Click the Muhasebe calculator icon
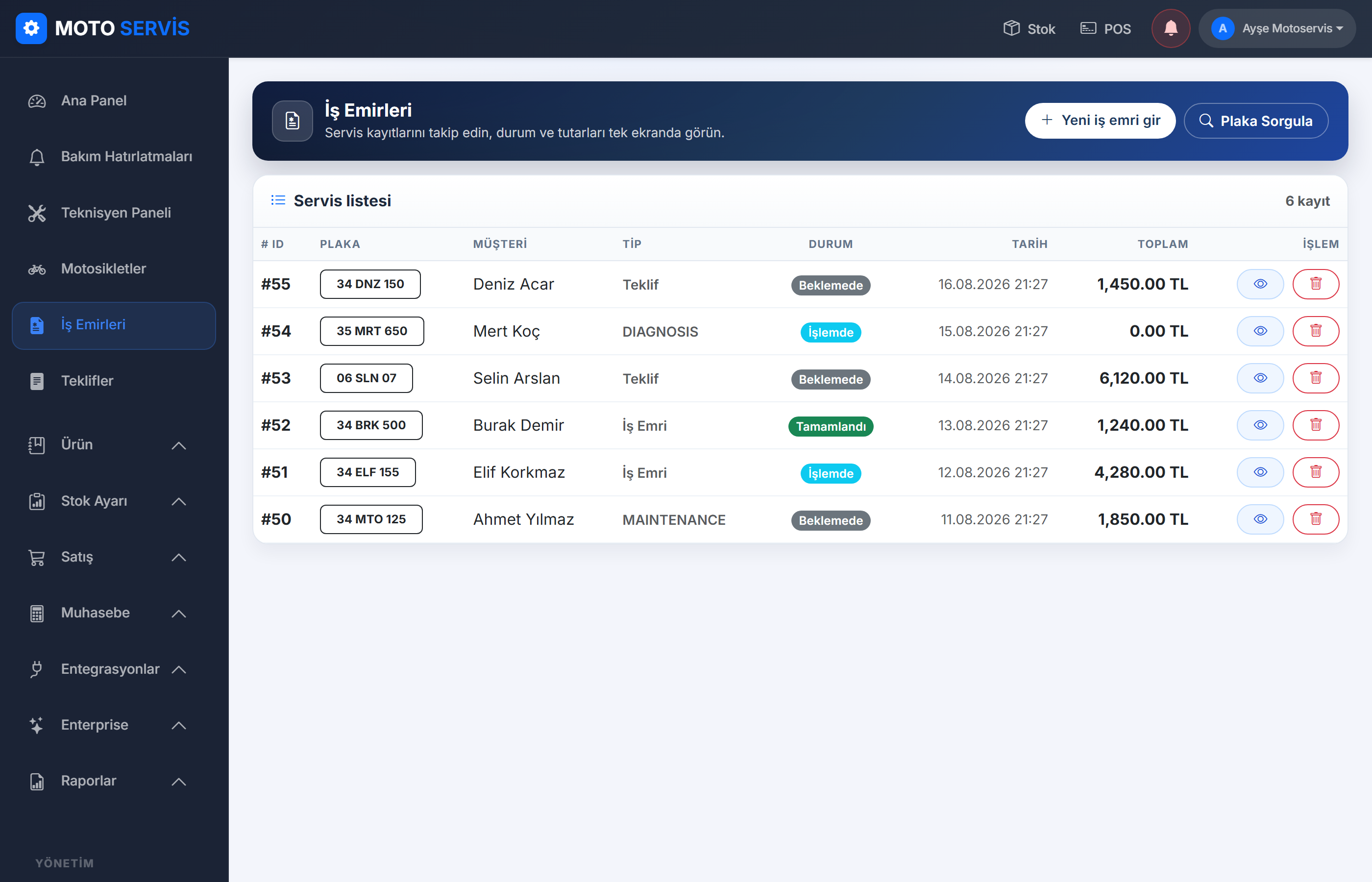The height and width of the screenshot is (882, 1372). tap(37, 613)
